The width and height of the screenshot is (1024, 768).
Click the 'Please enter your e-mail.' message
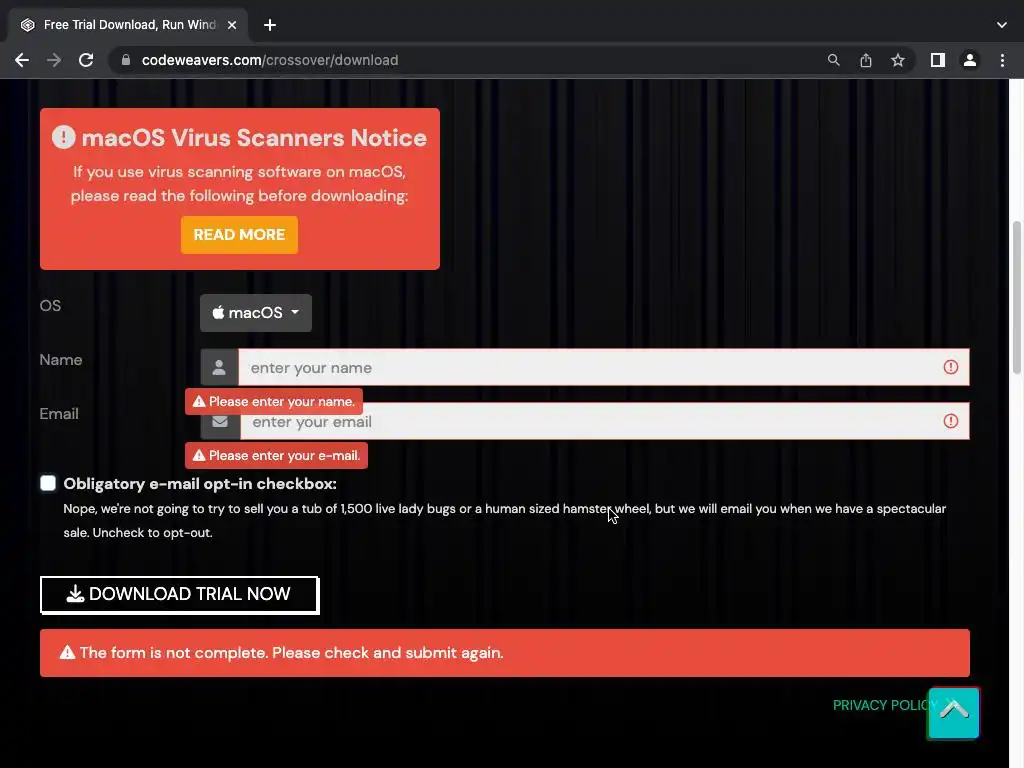(276, 456)
